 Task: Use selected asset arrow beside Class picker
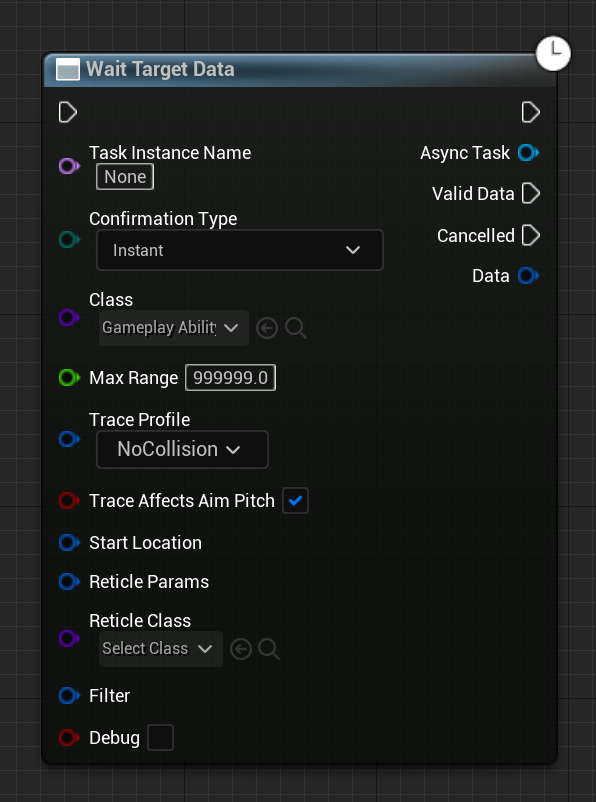pos(267,327)
